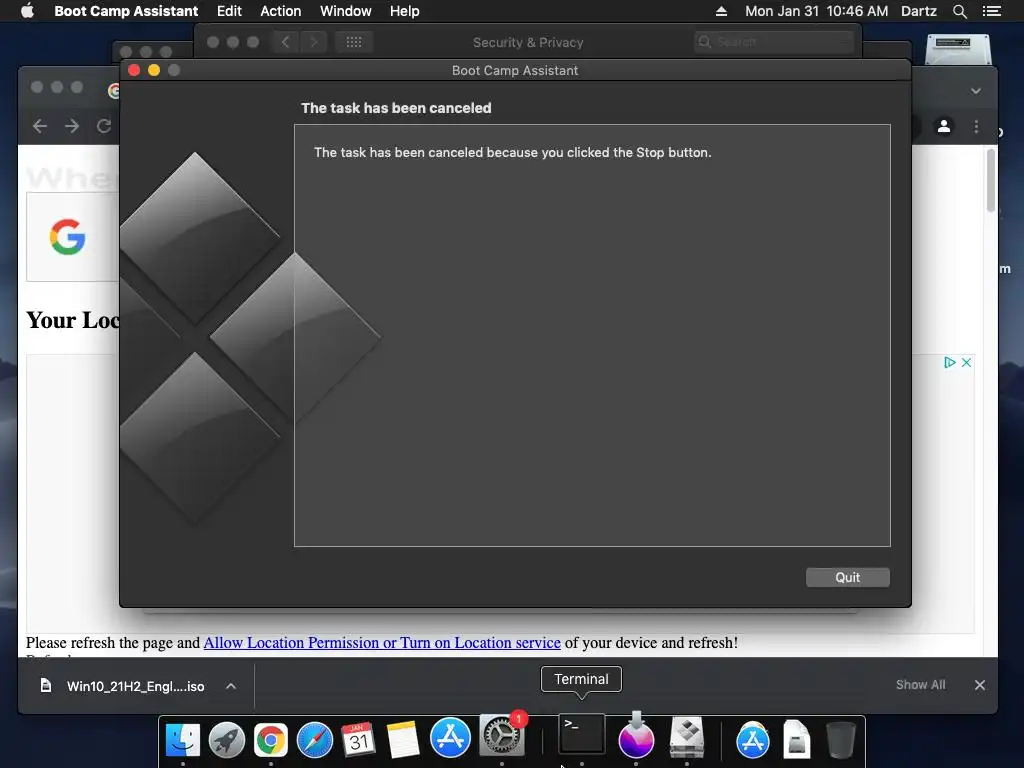Viewport: 1024px width, 768px height.
Task: Click the Chrome page vertical scrollbar
Action: [x=991, y=180]
